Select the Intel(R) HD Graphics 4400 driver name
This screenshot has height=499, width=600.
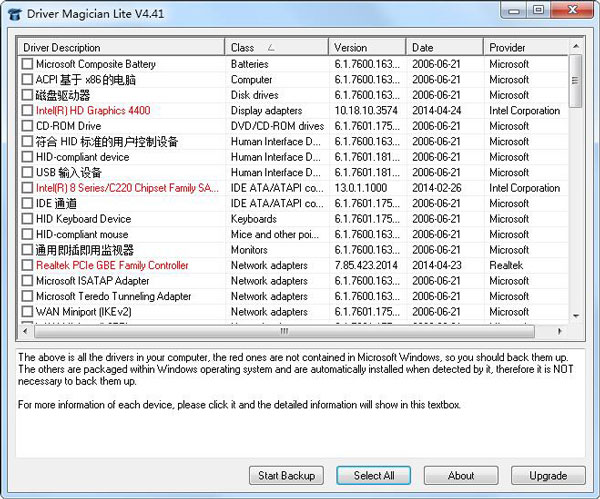coord(93,110)
